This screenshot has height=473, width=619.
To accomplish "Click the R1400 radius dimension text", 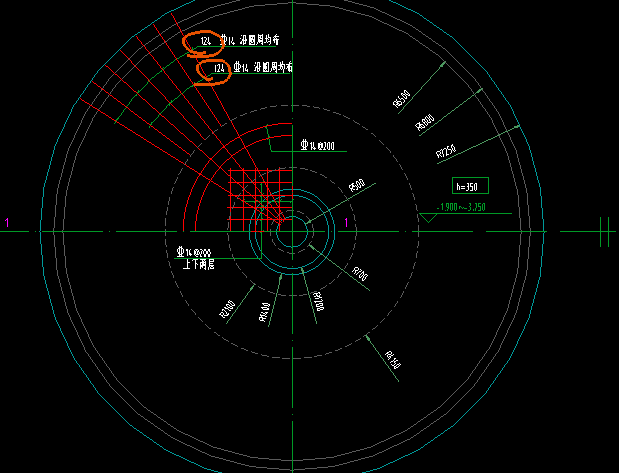I will [264, 312].
